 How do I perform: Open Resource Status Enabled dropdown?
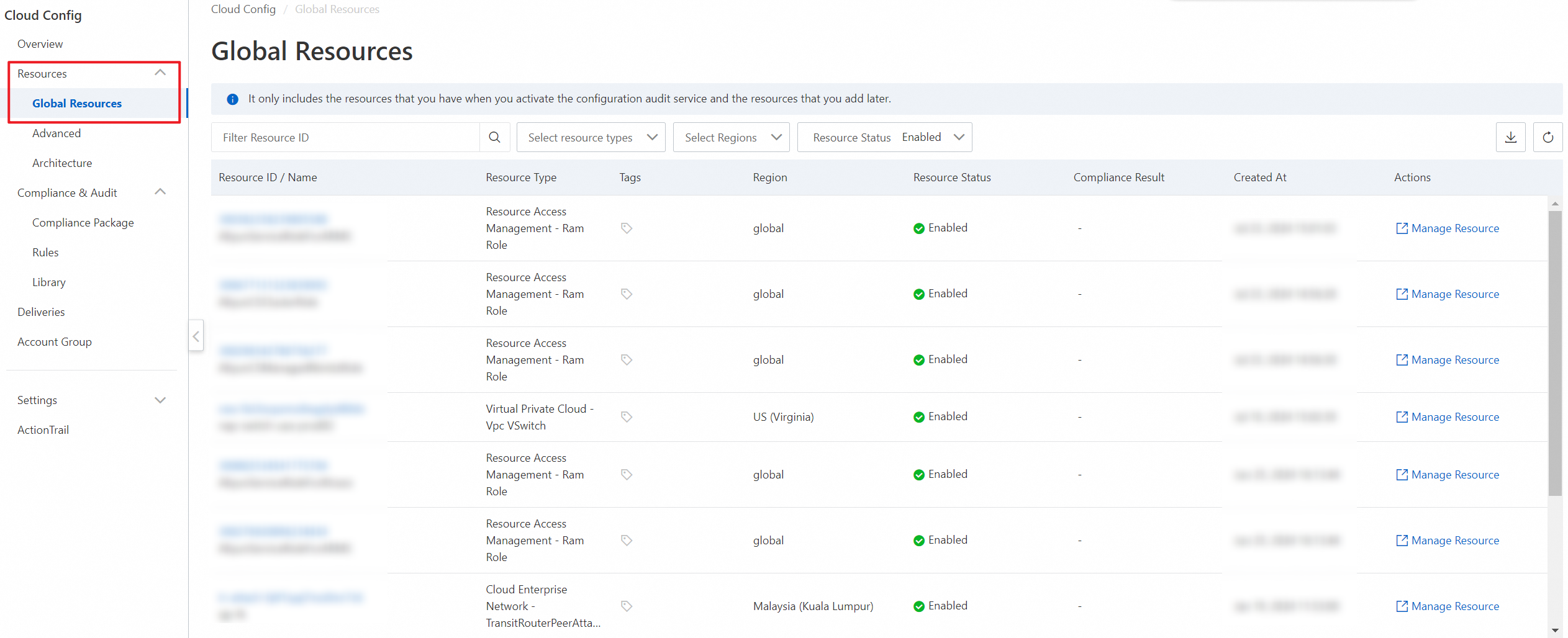884,137
